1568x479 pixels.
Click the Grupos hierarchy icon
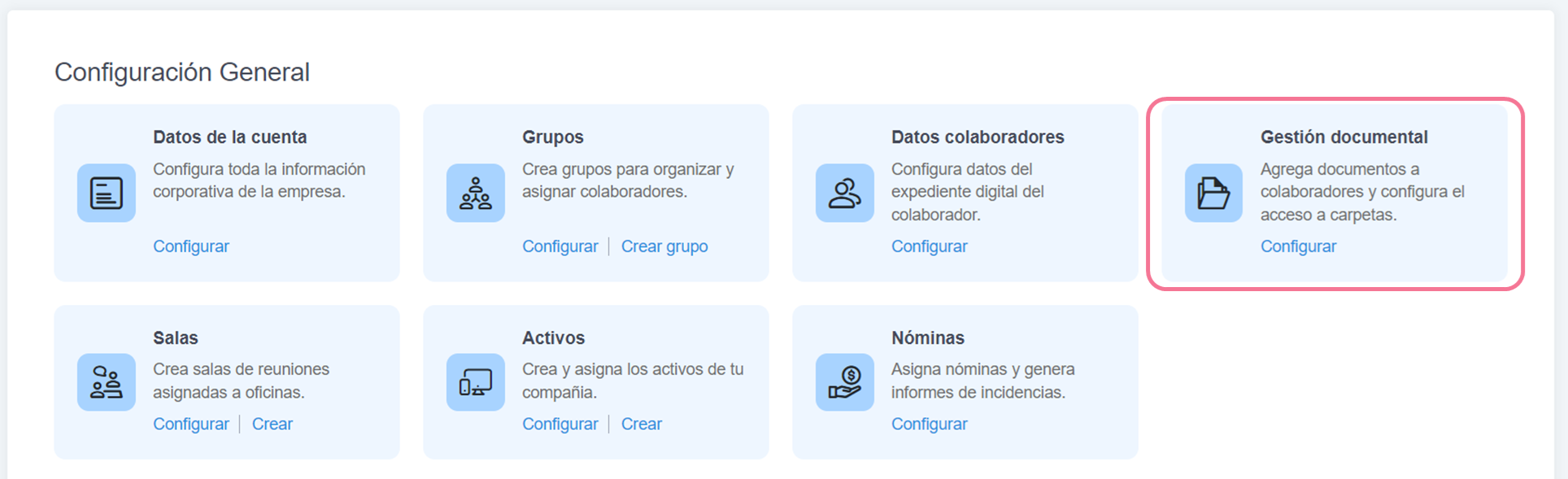click(475, 193)
